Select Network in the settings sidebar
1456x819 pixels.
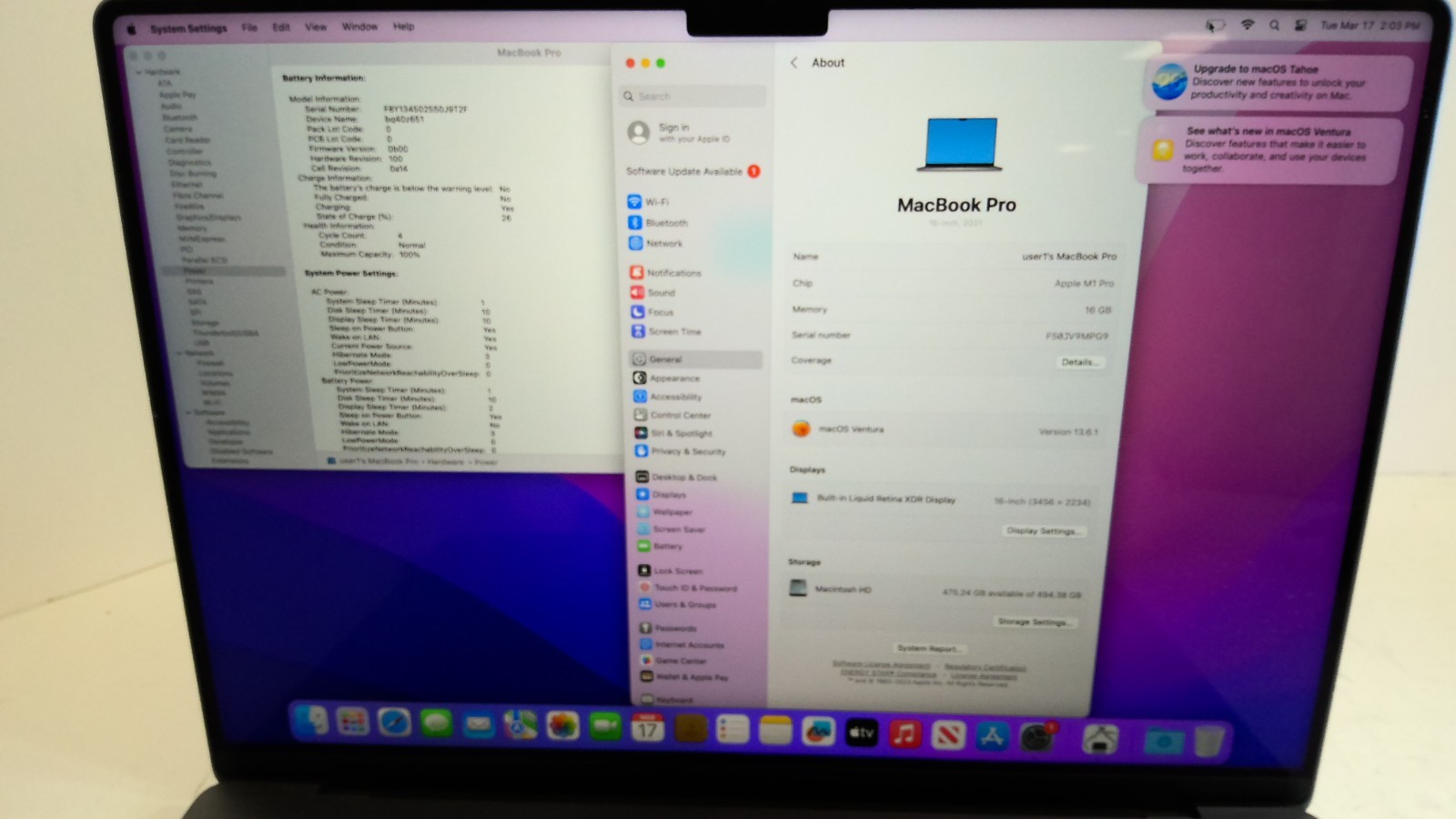click(x=655, y=243)
